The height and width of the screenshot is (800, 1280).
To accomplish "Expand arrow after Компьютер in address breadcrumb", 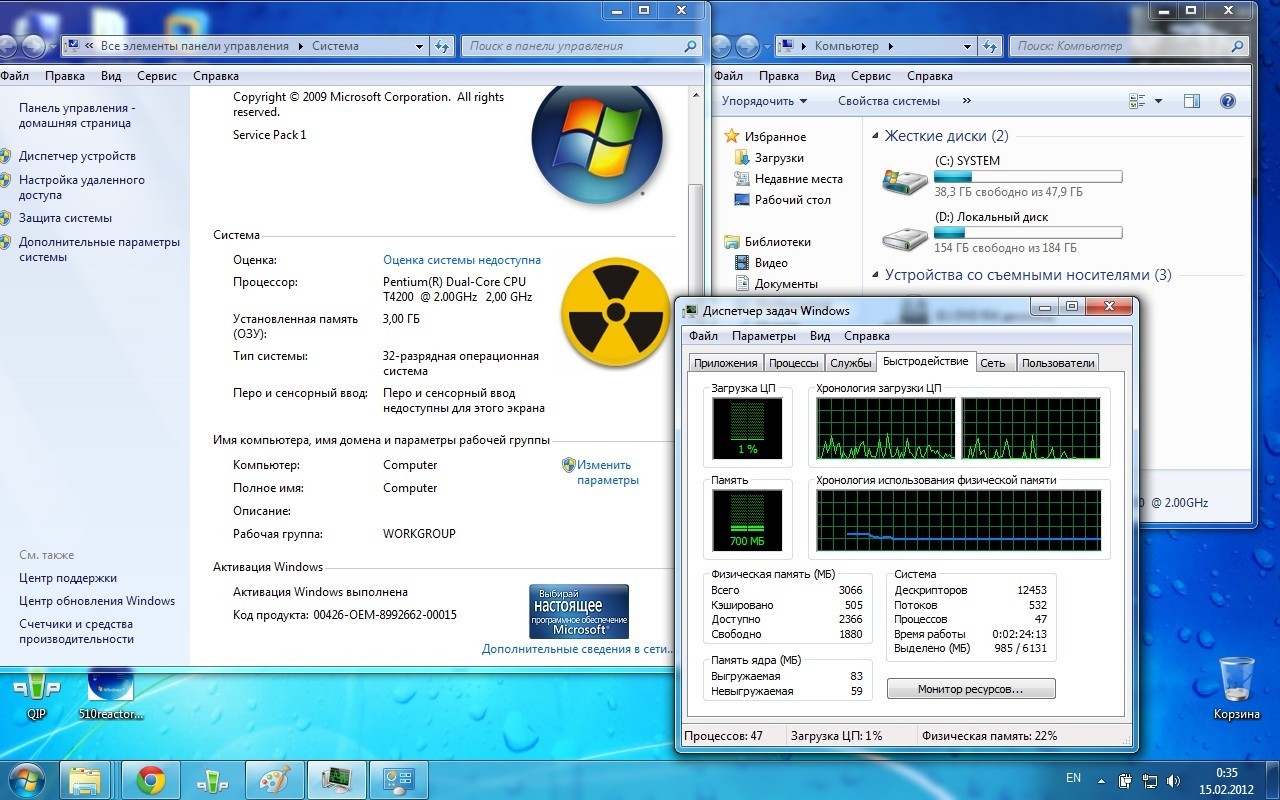I will tap(890, 46).
